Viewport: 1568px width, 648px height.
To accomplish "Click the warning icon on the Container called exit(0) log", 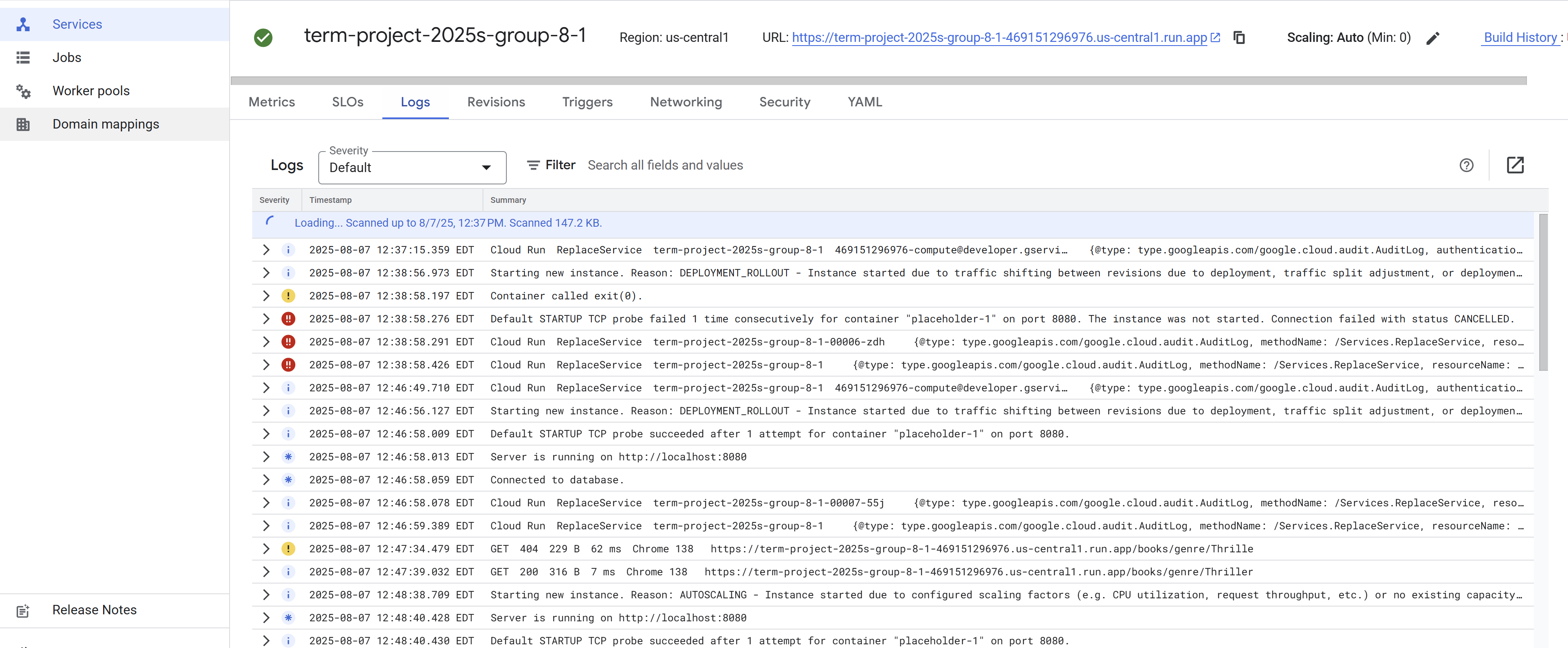I will 288,296.
